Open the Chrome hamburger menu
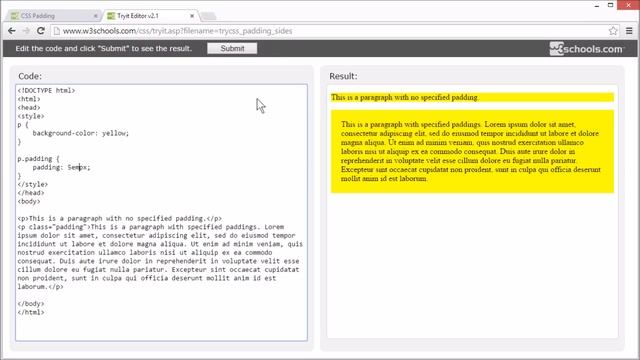This screenshot has height=360, width=640. (x=629, y=31)
